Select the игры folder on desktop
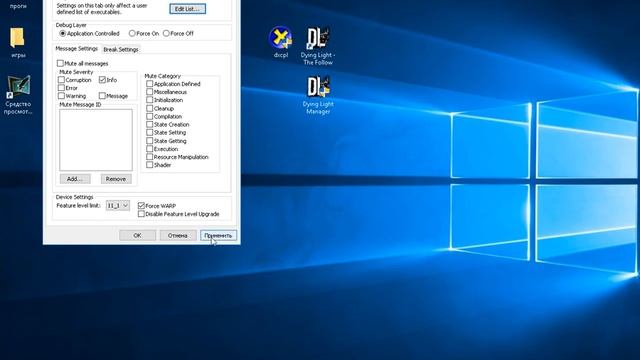The image size is (640, 360). pyautogui.click(x=18, y=42)
